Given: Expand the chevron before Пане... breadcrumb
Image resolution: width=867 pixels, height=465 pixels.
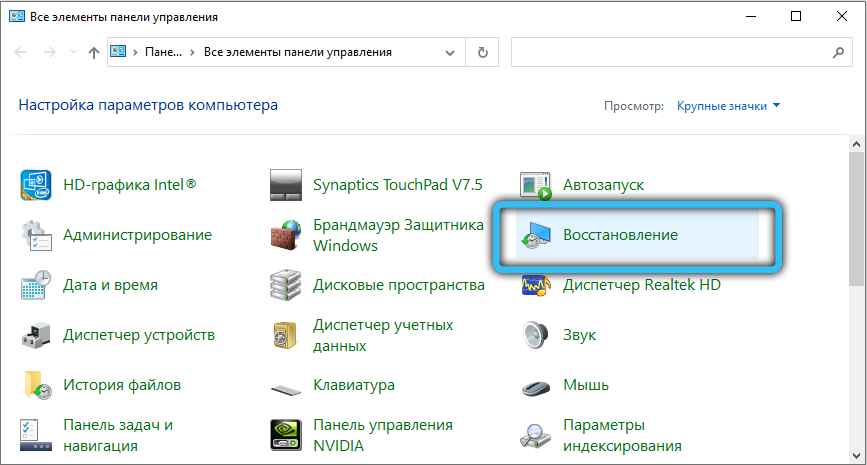Looking at the screenshot, I should coord(135,53).
